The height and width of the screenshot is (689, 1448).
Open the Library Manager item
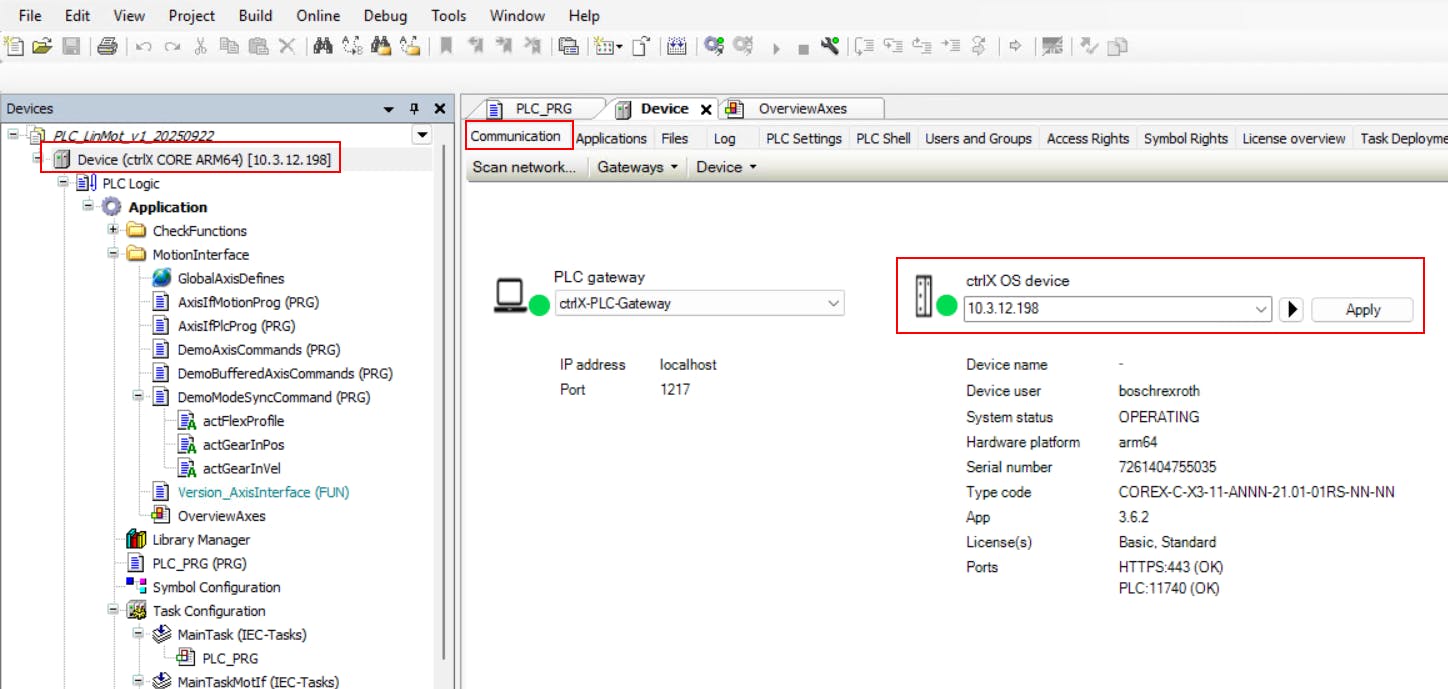200,540
